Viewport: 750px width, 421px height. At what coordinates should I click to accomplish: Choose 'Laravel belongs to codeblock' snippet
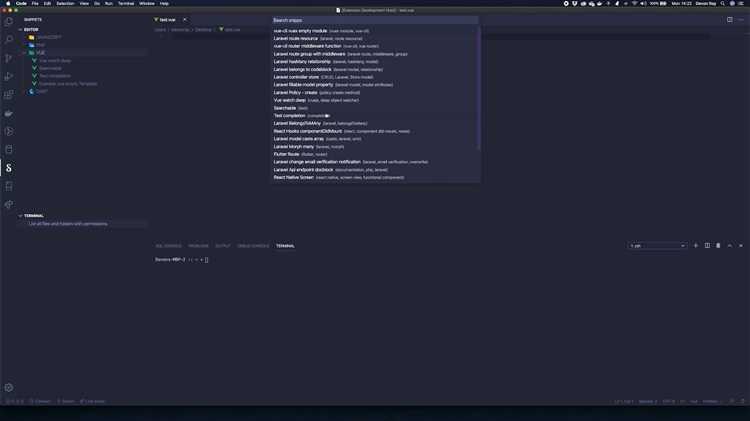pyautogui.click(x=375, y=69)
